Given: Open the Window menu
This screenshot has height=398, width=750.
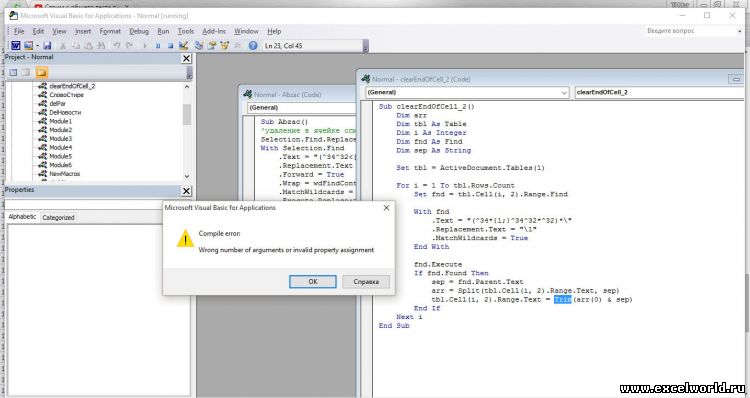Looking at the screenshot, I should click(246, 31).
